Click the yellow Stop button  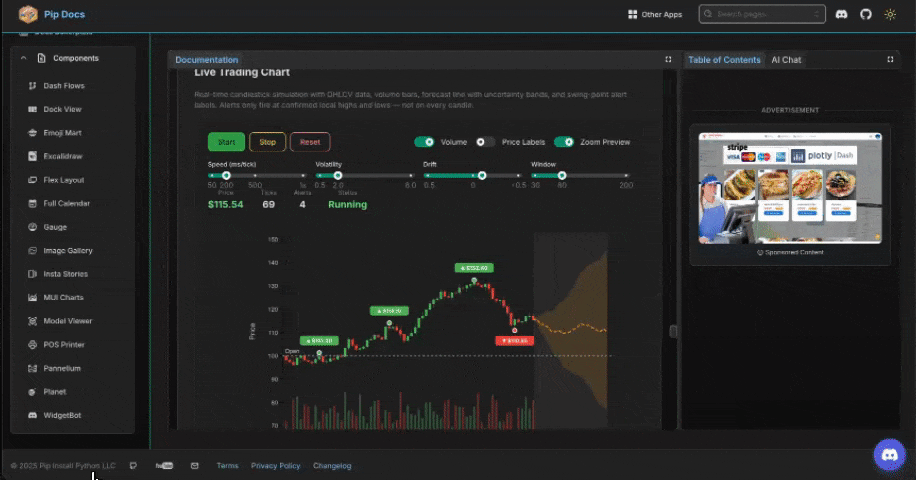pos(268,142)
